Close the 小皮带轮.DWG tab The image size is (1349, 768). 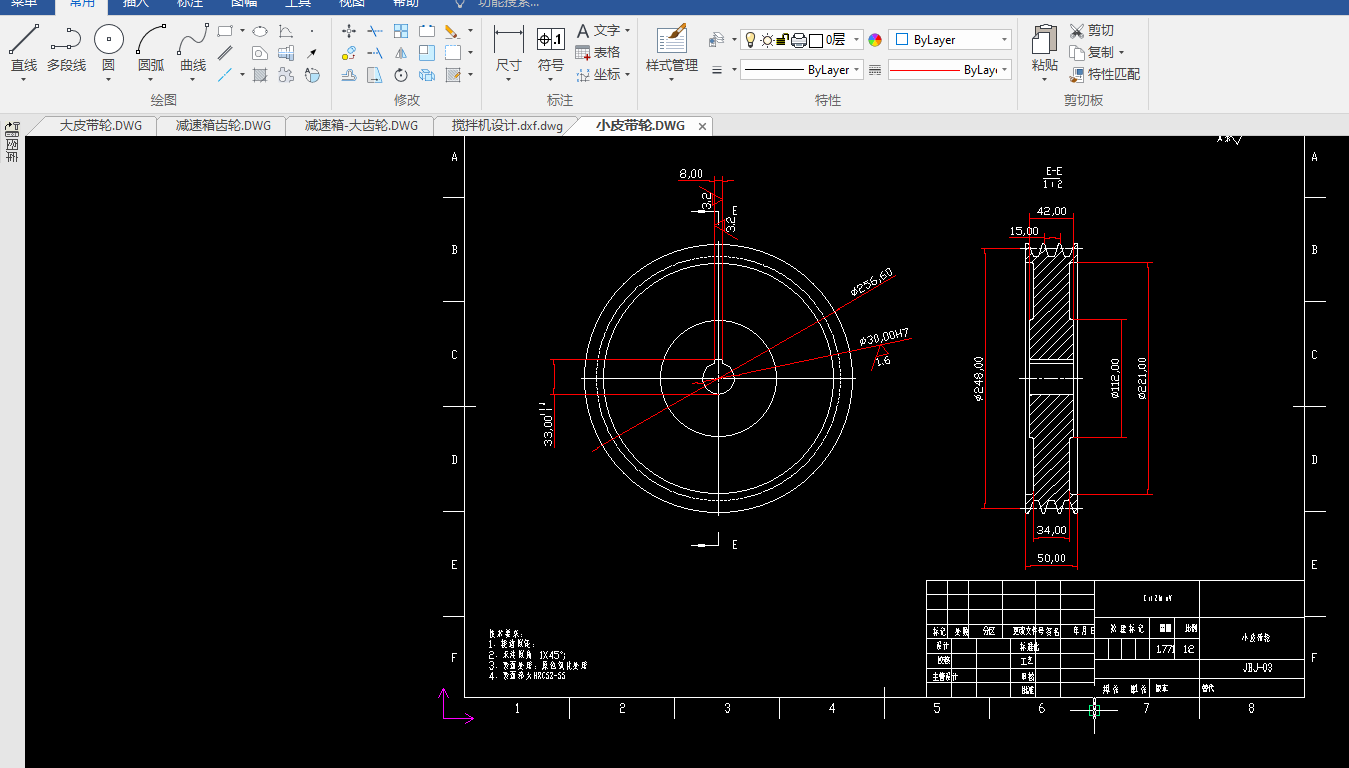pos(702,126)
